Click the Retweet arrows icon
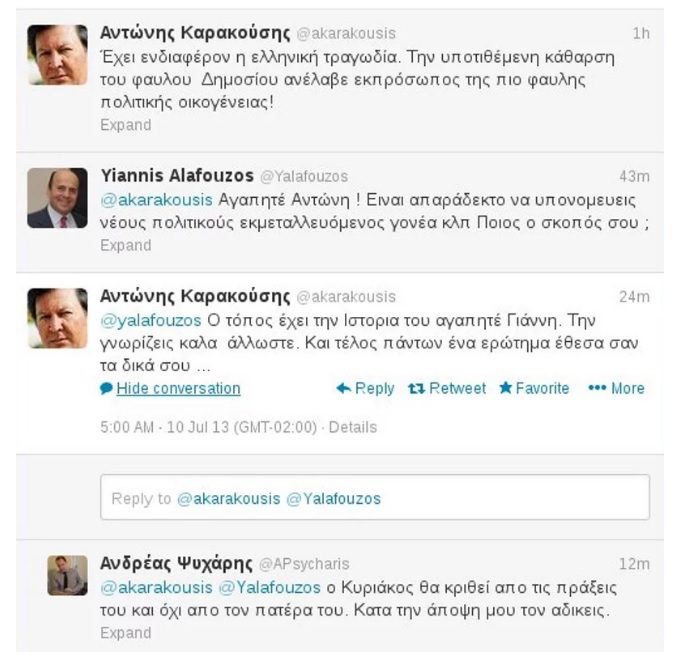Viewport: 686px width, 660px height. [x=416, y=388]
